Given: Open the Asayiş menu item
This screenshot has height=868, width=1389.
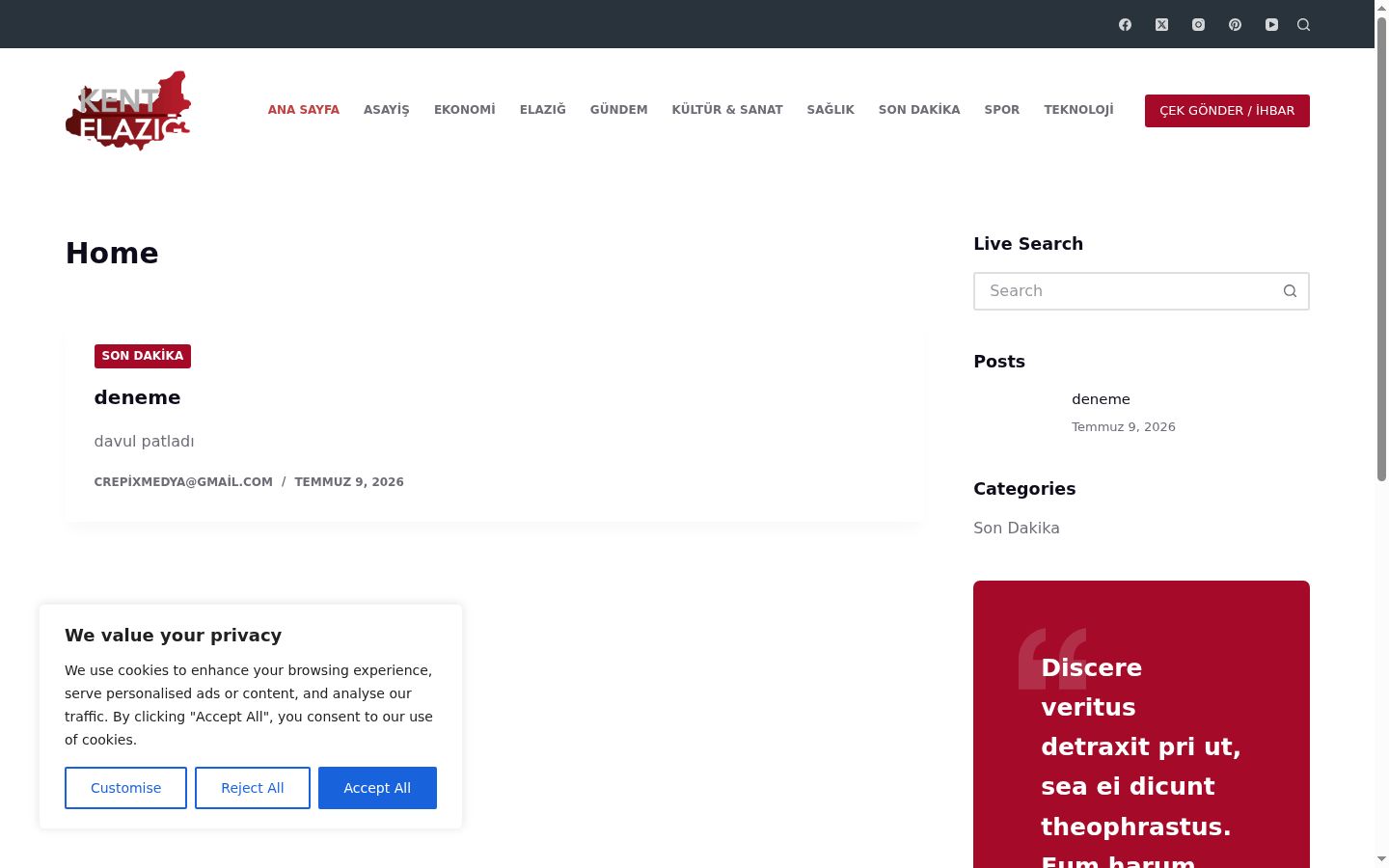Looking at the screenshot, I should pyautogui.click(x=387, y=110).
